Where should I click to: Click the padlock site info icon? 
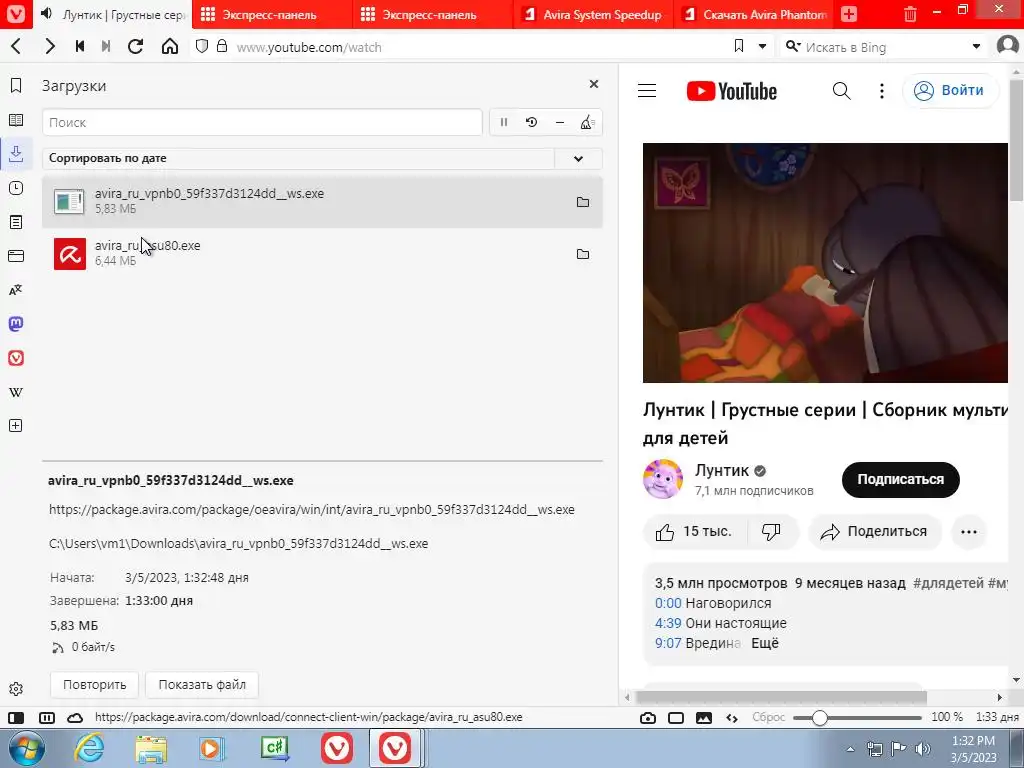click(x=222, y=46)
